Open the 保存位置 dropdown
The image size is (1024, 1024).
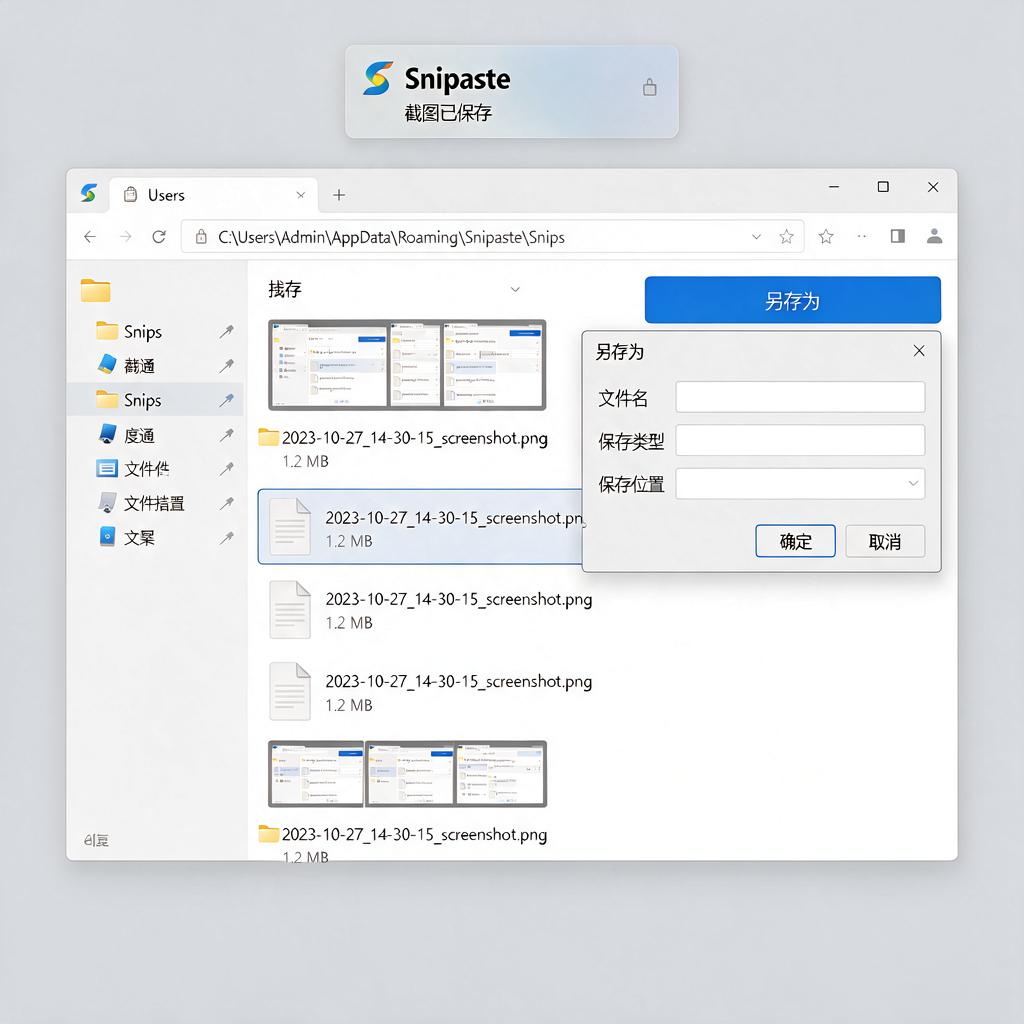[x=800, y=483]
